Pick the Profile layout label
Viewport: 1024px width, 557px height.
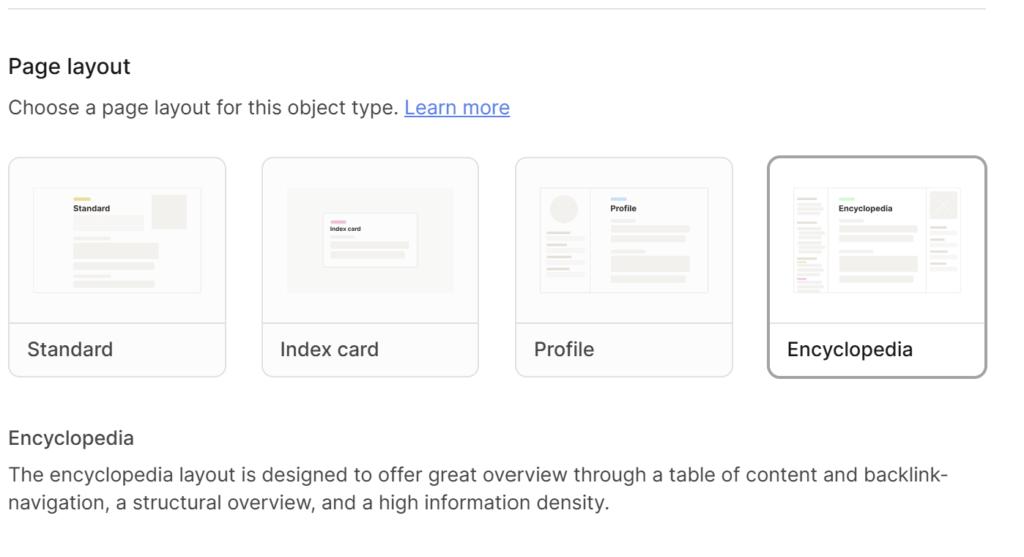point(564,350)
